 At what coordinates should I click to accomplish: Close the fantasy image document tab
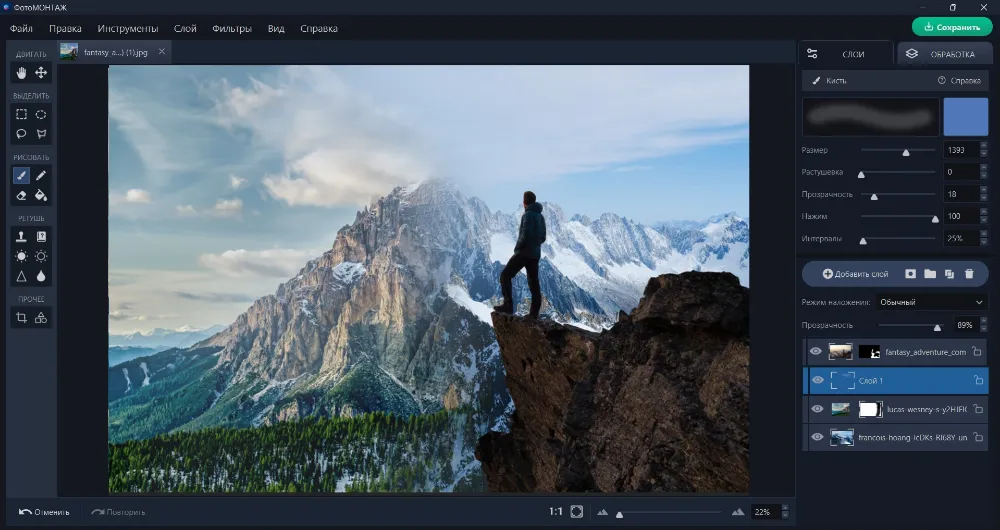pyautogui.click(x=162, y=51)
